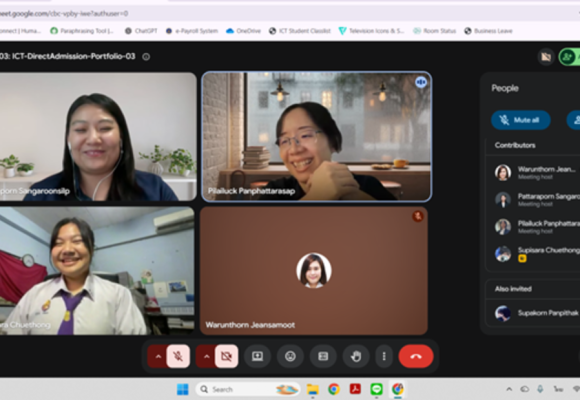Click the Warunthorn Jeansamoot avatar tile

[x=314, y=270]
